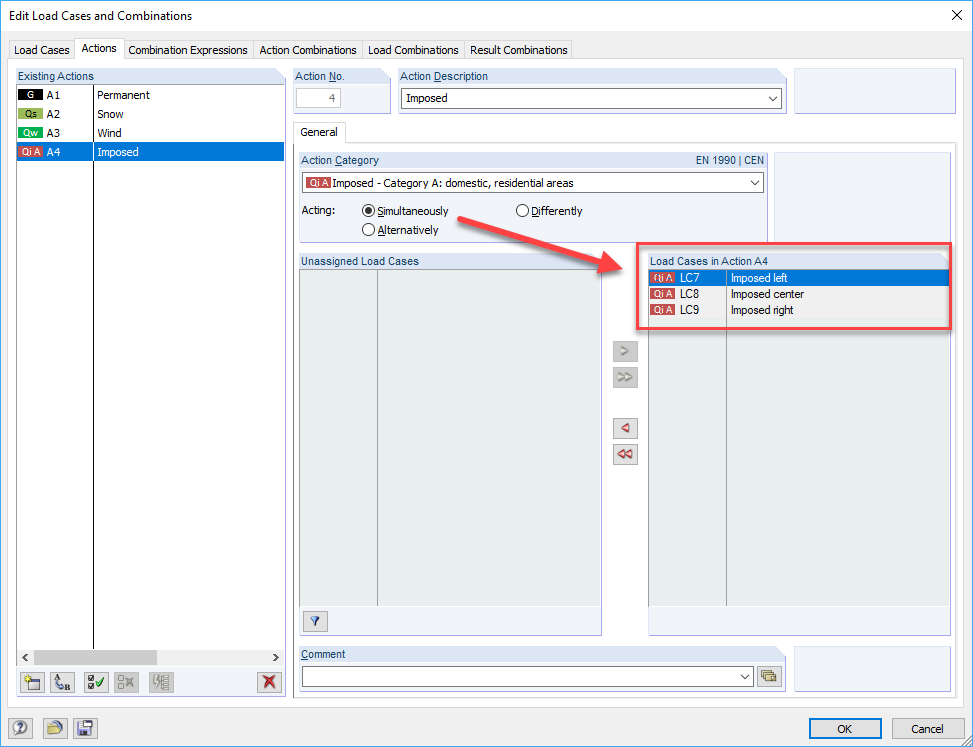Select the General sub-tab
This screenshot has height=747, width=973.
click(319, 132)
